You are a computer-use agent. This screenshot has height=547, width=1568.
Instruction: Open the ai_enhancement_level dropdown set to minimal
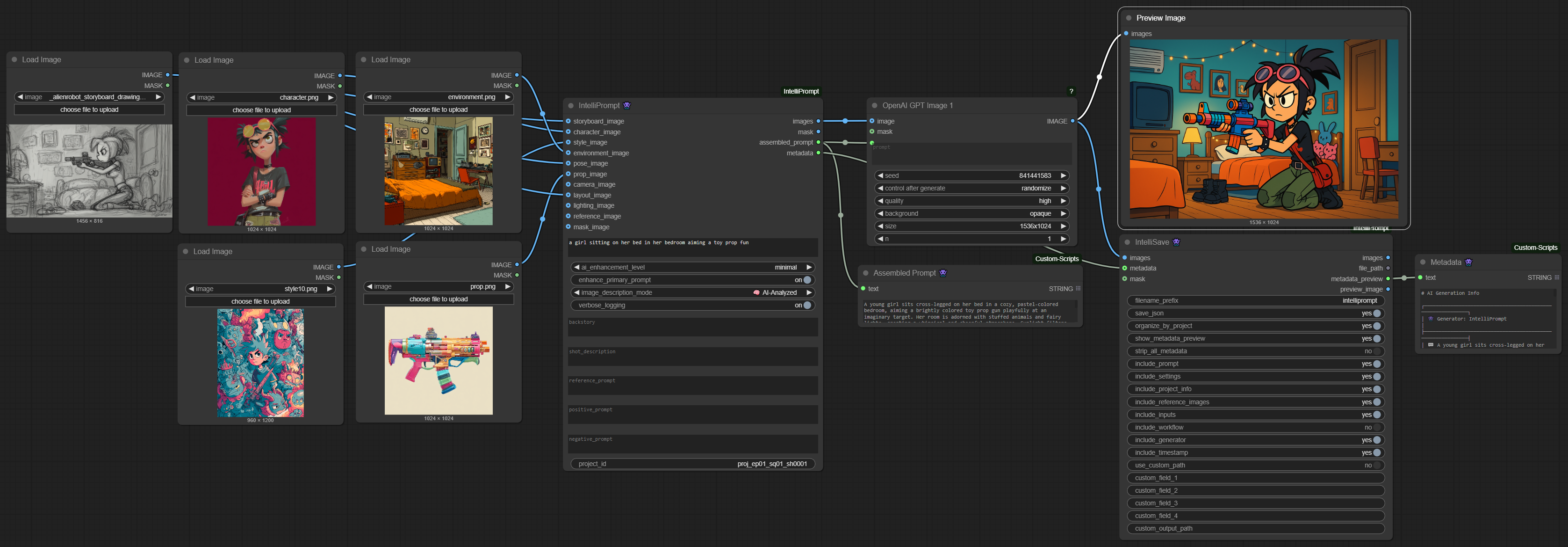tap(693, 267)
